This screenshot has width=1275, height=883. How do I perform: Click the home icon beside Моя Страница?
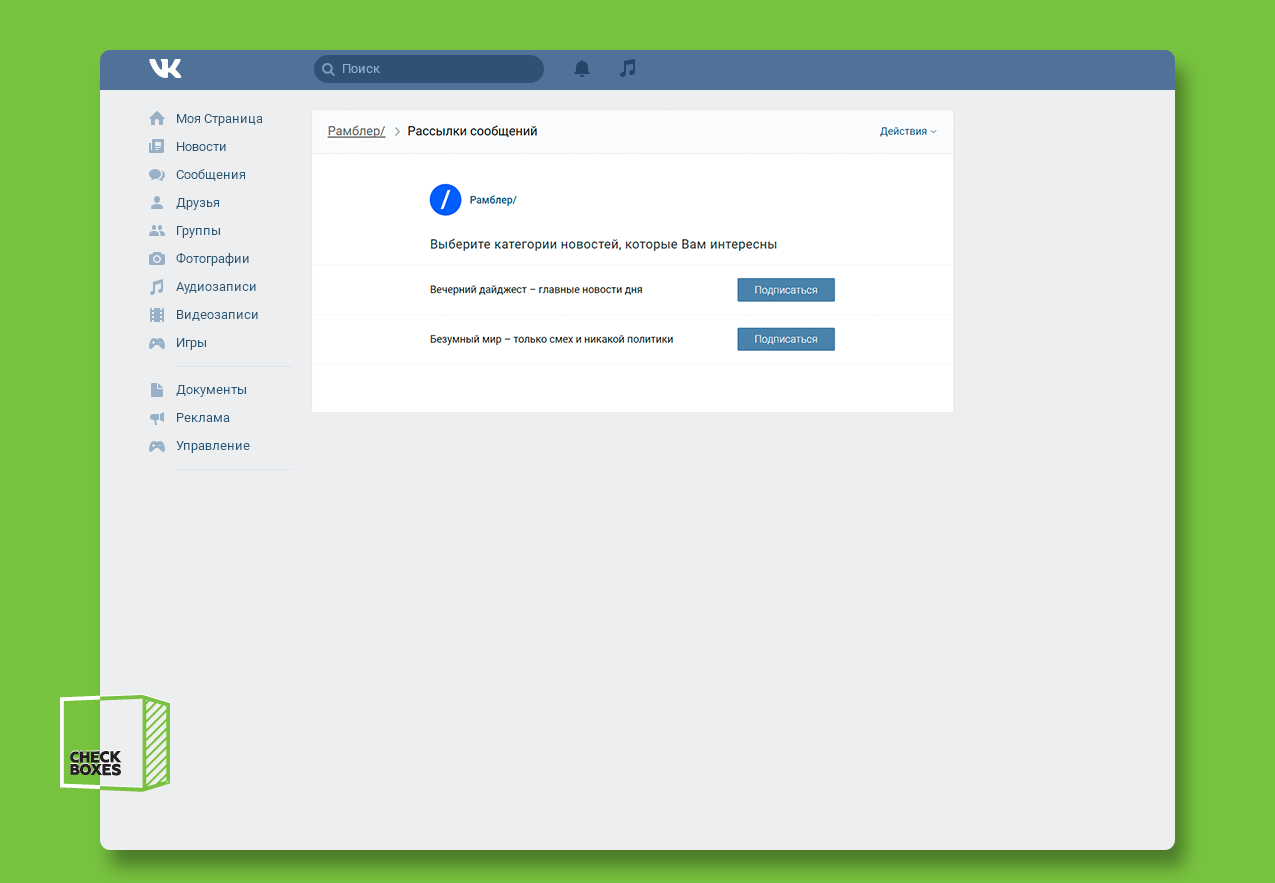point(157,118)
